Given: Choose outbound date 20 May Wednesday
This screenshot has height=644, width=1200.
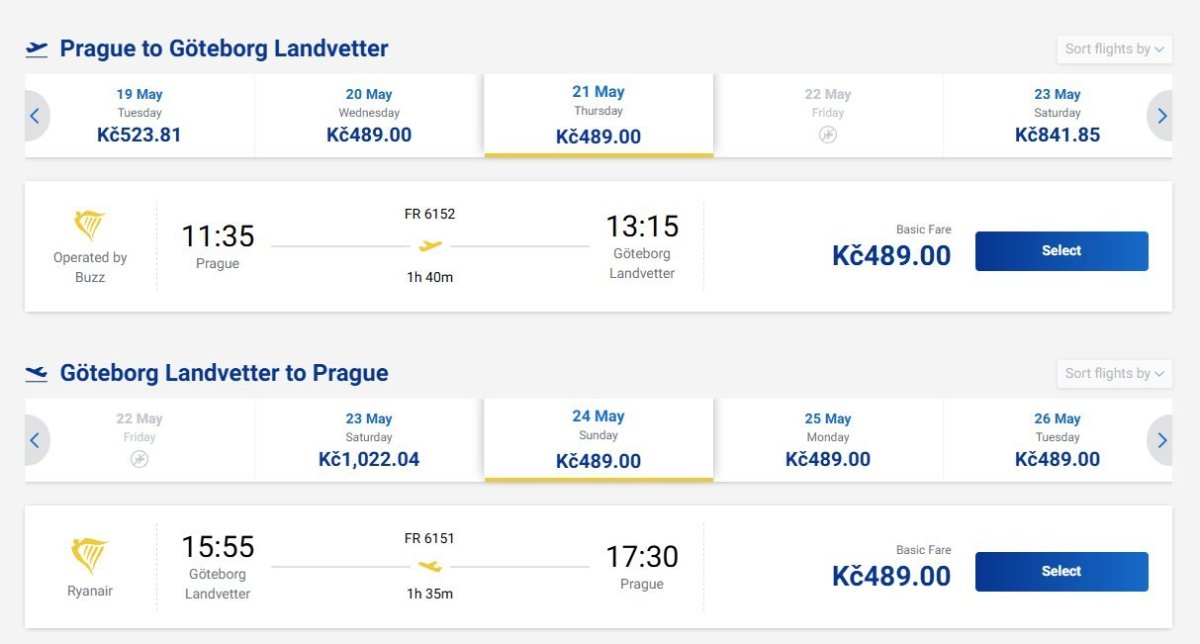Looking at the screenshot, I should pyautogui.click(x=369, y=116).
